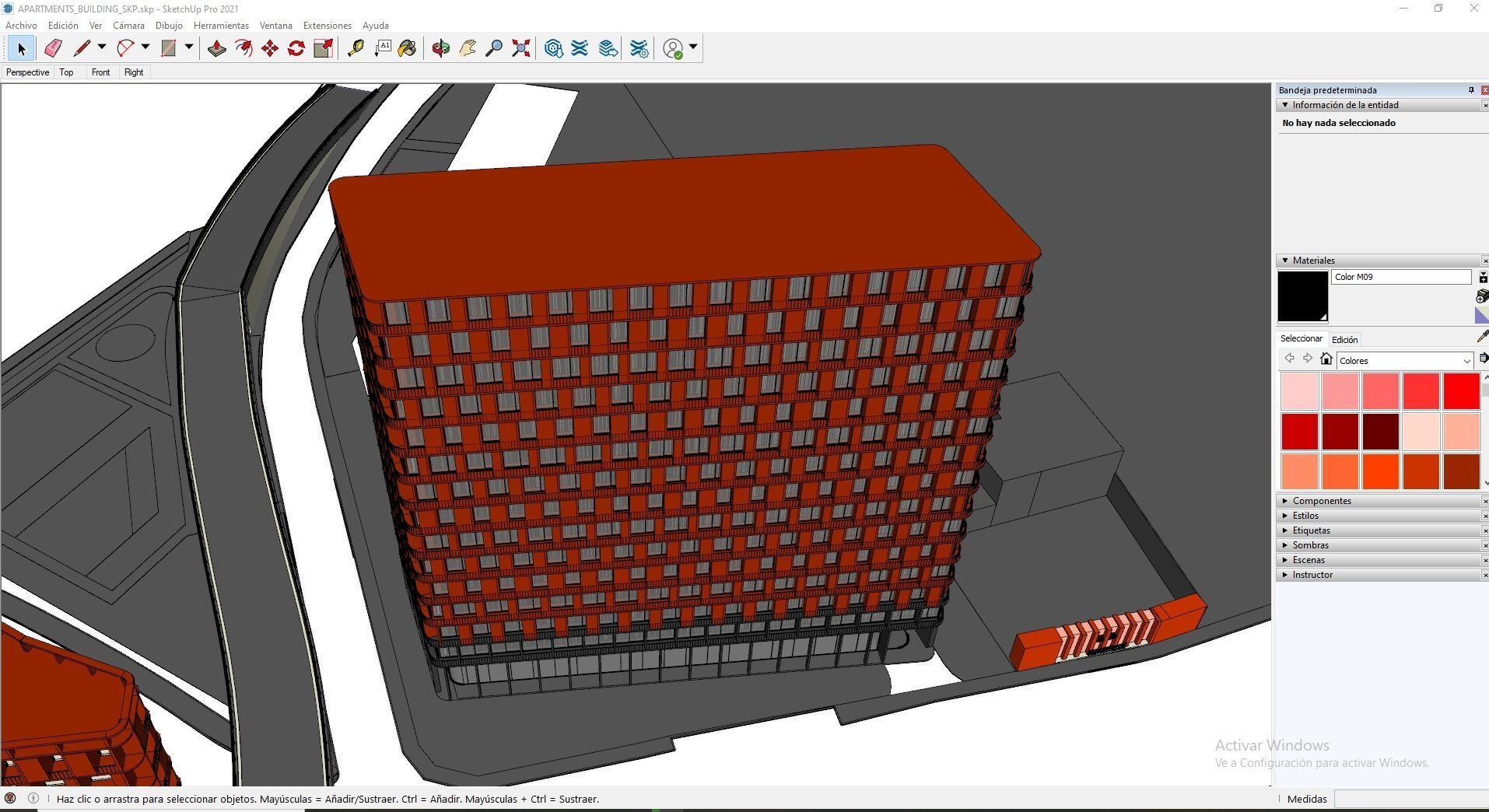
Task: Click the Zoom Extents tool
Action: pos(521,48)
